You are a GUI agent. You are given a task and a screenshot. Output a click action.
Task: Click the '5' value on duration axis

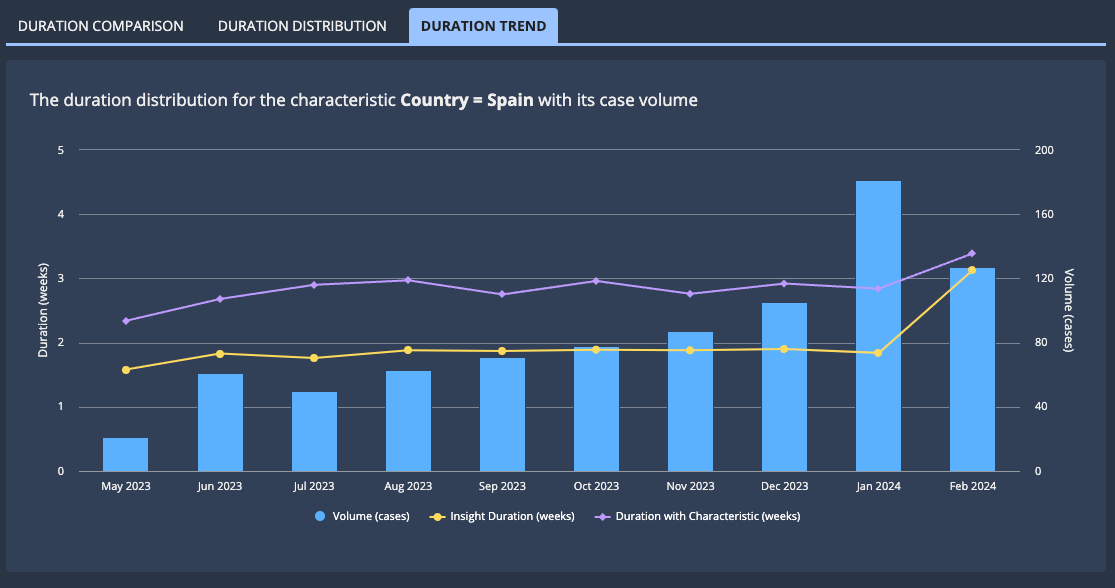pos(61,150)
